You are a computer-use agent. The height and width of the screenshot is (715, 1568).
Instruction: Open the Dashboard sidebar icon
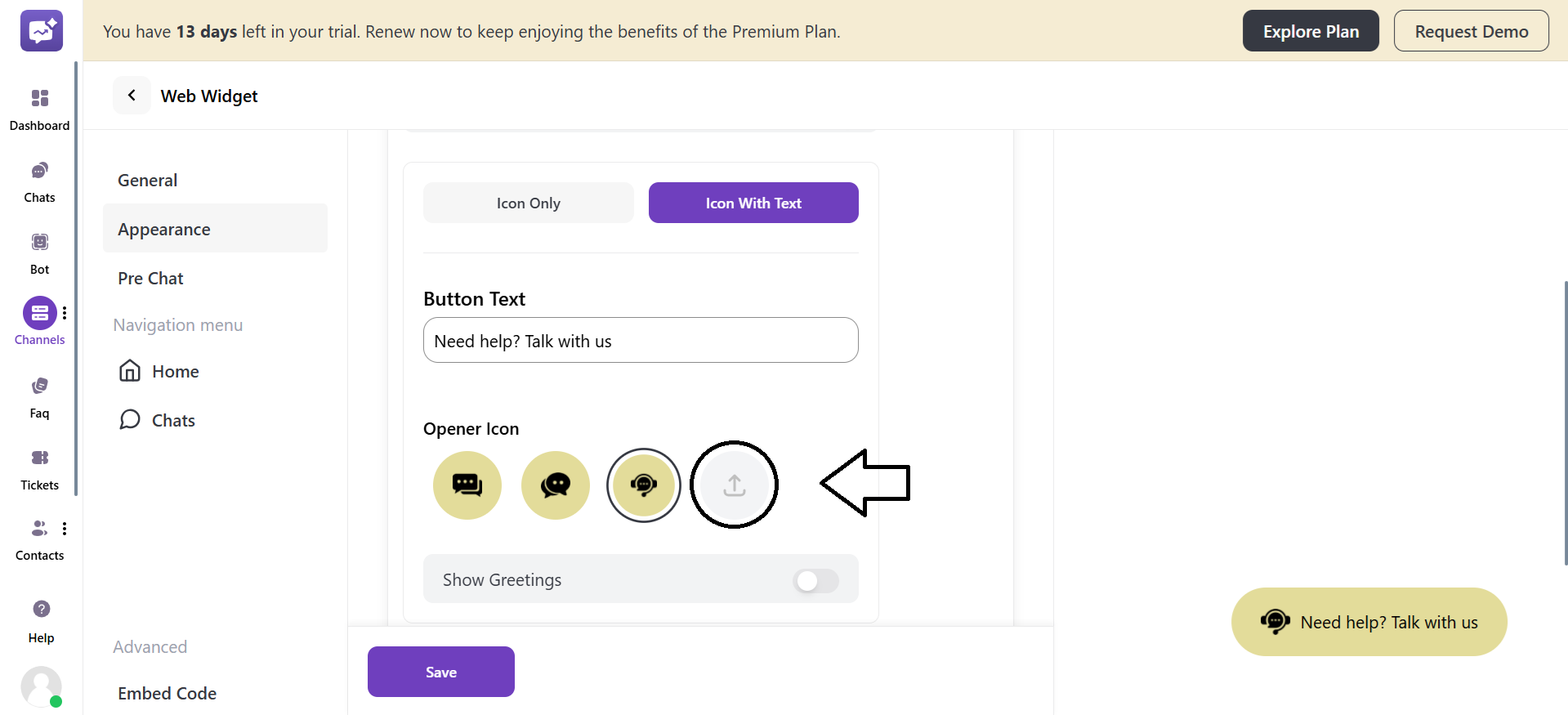(39, 99)
